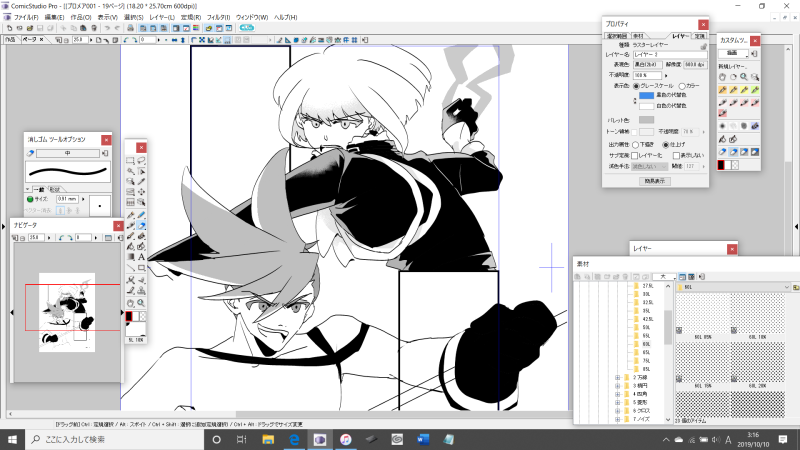Image resolution: width=800 pixels, height=450 pixels.
Task: Open the 編集(E) menu
Action: click(55, 17)
